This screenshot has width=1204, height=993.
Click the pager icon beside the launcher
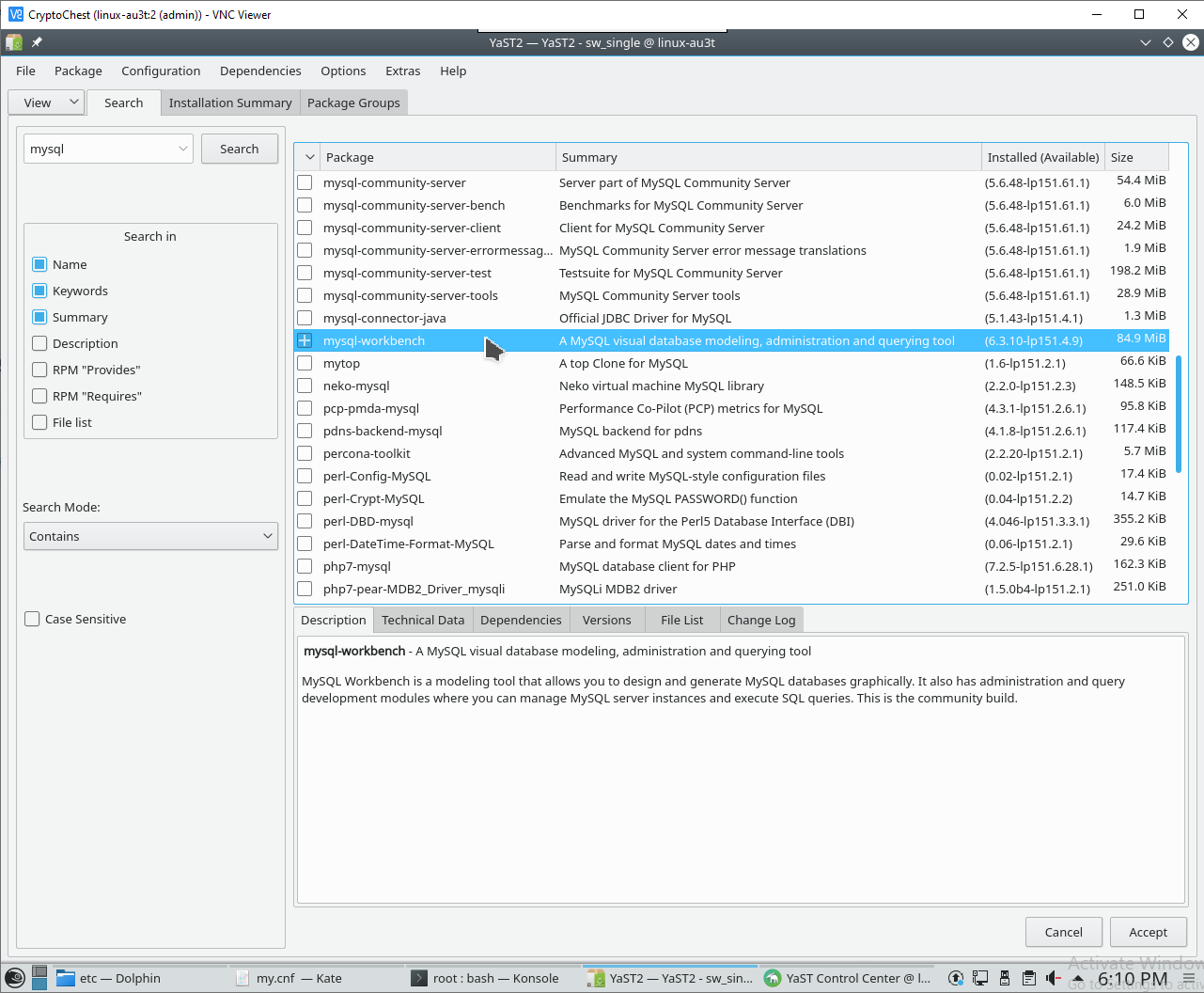[x=39, y=978]
